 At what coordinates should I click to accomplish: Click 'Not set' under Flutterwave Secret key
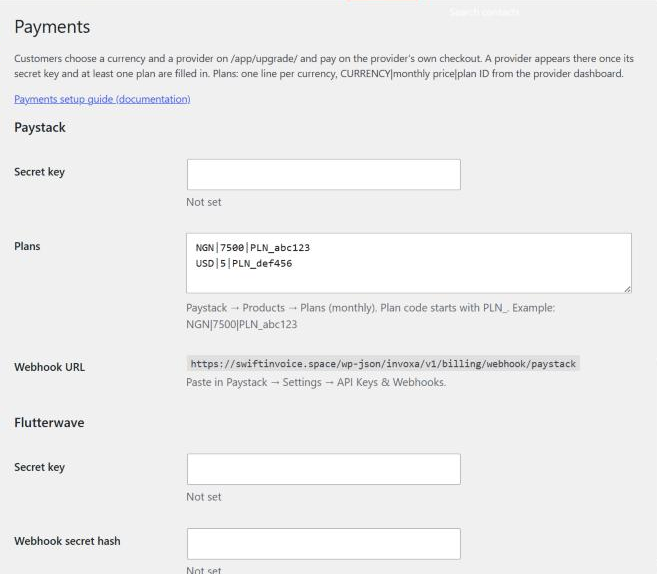point(204,497)
